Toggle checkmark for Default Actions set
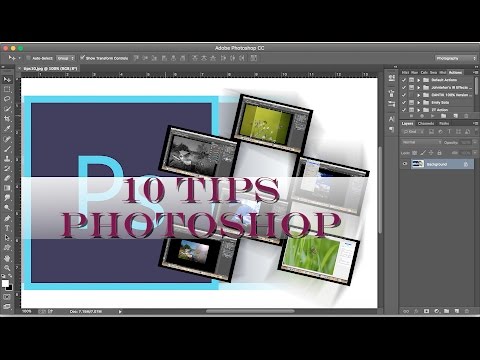 coord(404,80)
